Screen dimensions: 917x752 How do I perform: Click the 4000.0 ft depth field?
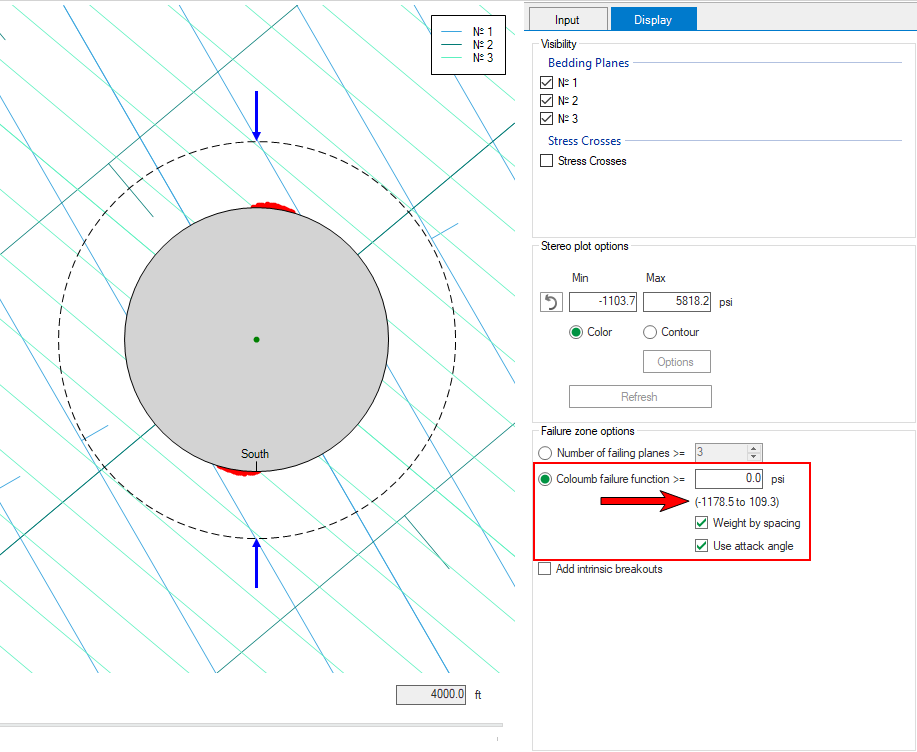pyautogui.click(x=432, y=694)
